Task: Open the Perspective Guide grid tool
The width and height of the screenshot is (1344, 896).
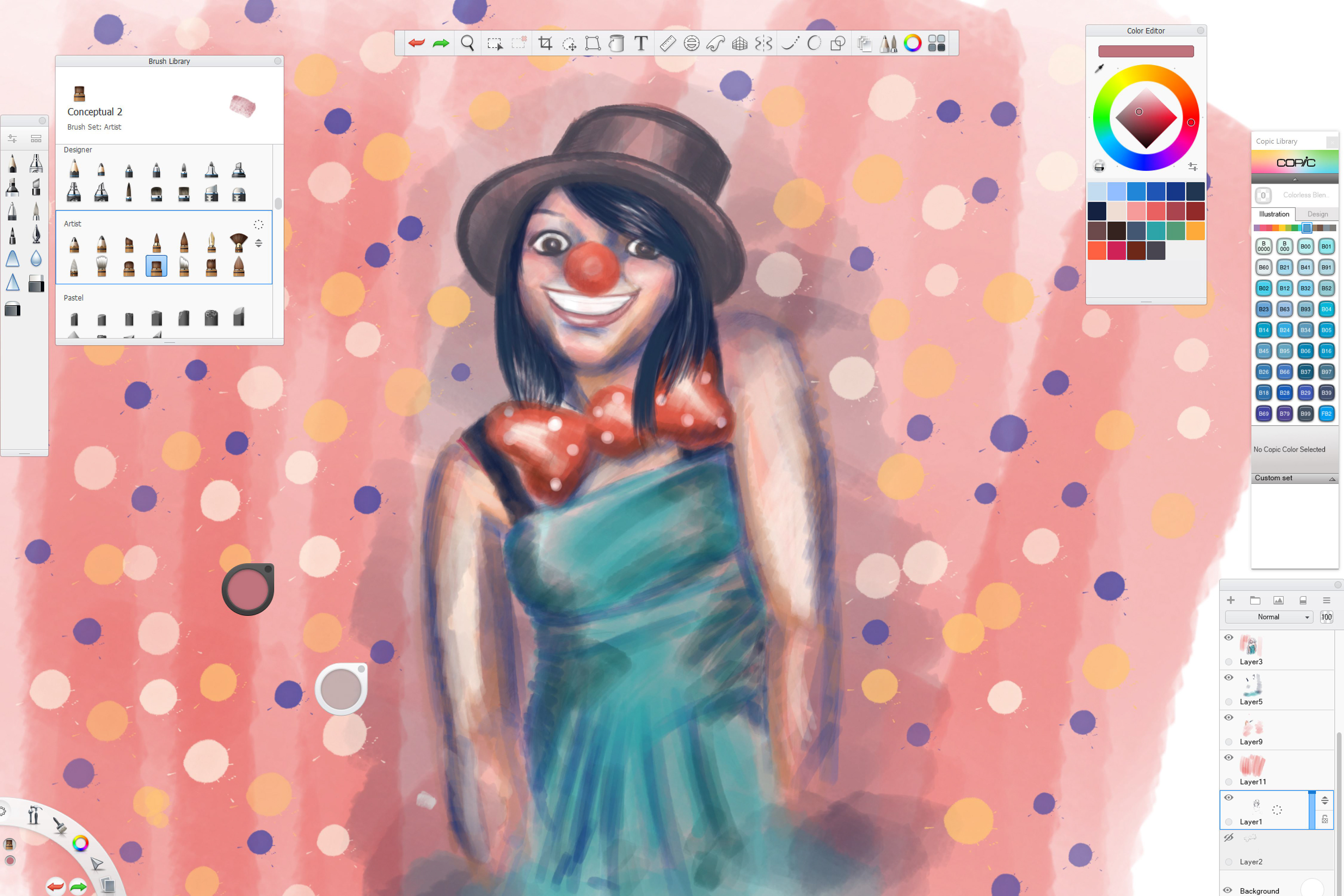Action: point(740,43)
